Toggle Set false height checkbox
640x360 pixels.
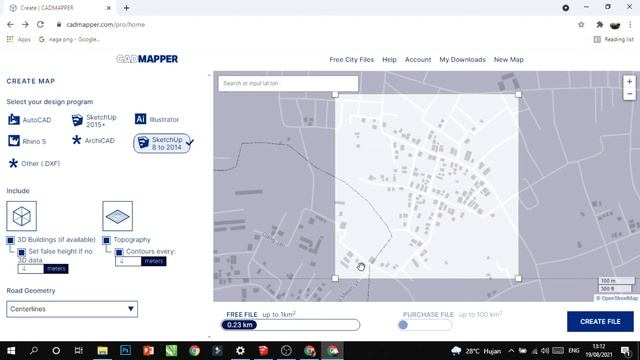[x=21, y=252]
